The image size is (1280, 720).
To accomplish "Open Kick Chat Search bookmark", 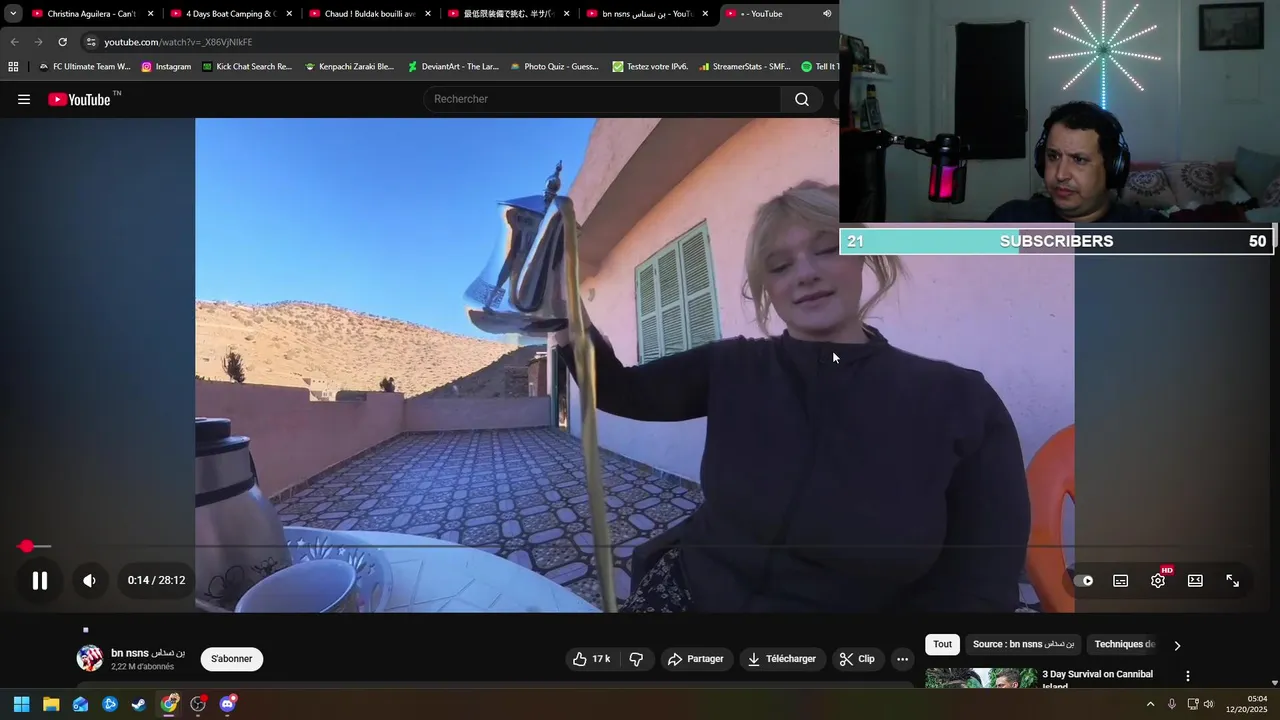I will click(247, 67).
